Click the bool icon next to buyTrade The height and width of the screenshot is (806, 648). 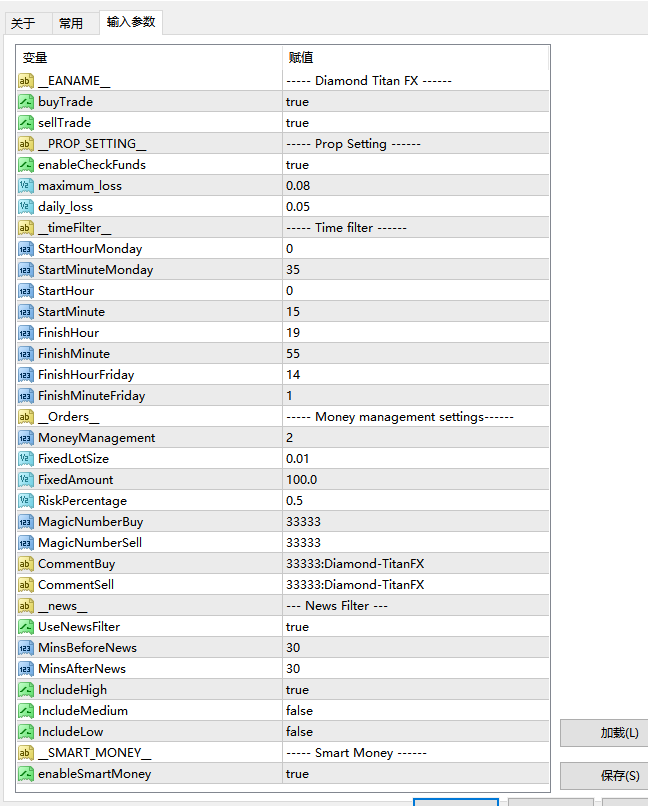pyautogui.click(x=26, y=102)
